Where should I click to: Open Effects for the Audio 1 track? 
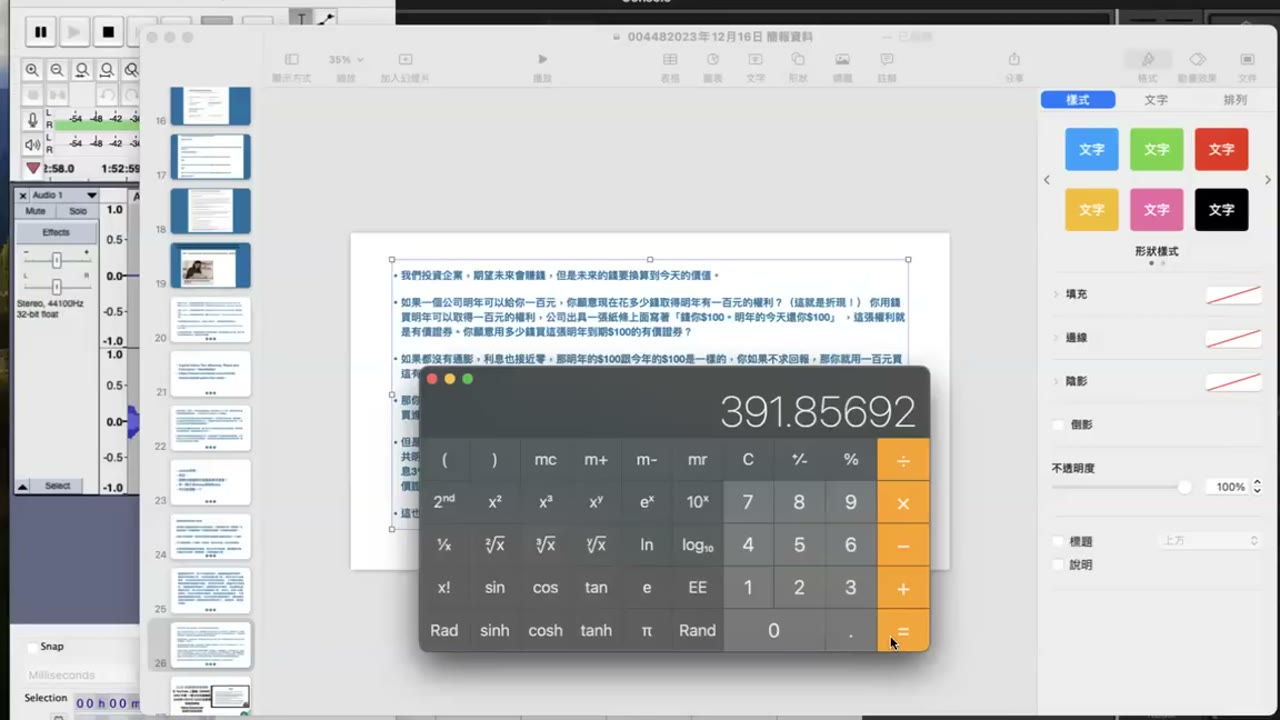[56, 233]
